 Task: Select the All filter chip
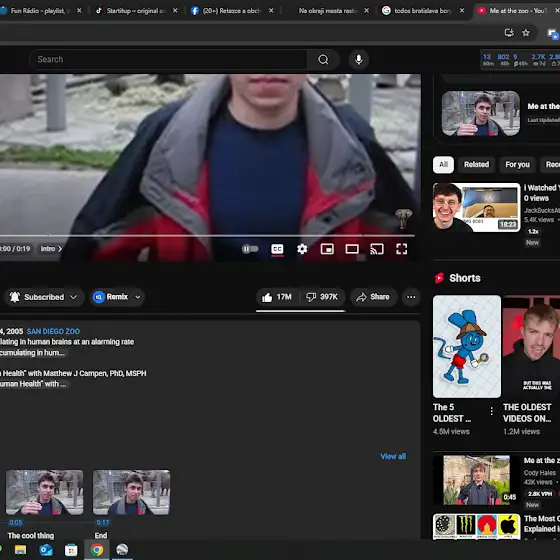[x=443, y=165]
